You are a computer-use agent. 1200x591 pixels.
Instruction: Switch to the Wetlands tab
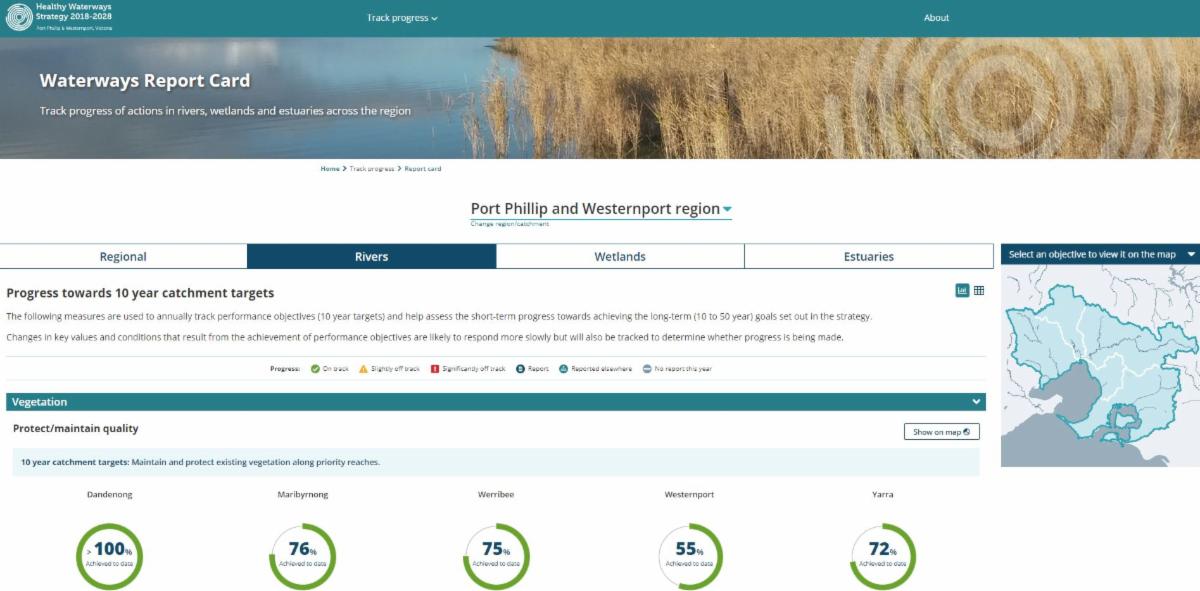point(620,257)
